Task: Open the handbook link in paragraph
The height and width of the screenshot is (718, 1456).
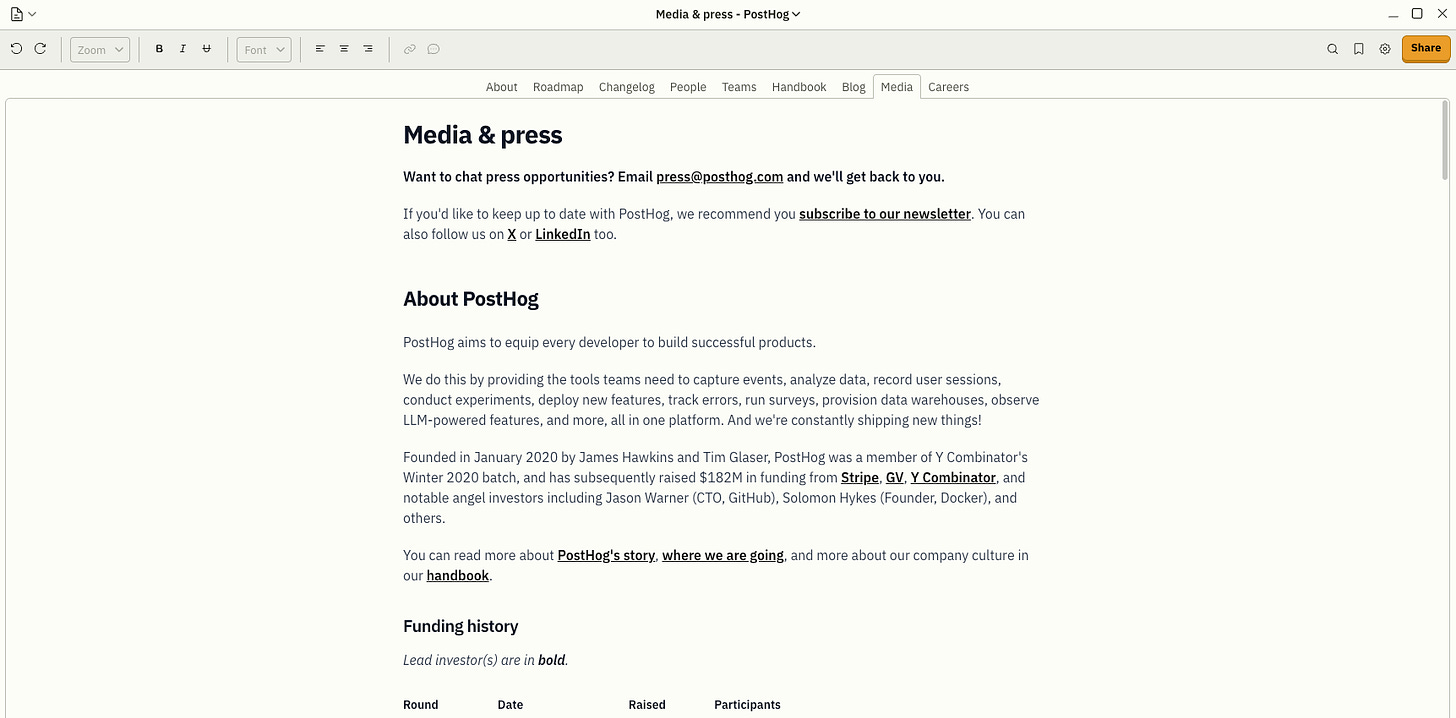Action: click(x=458, y=576)
